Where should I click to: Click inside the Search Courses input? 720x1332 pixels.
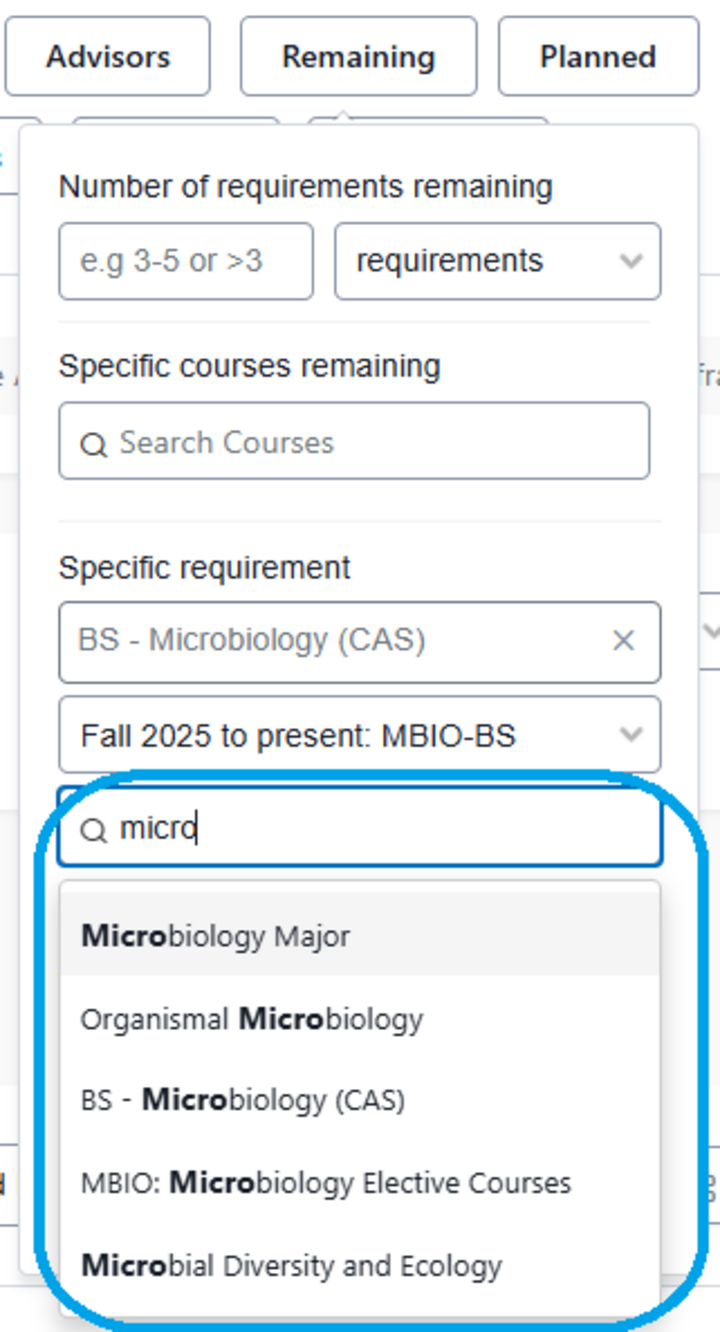coord(360,442)
